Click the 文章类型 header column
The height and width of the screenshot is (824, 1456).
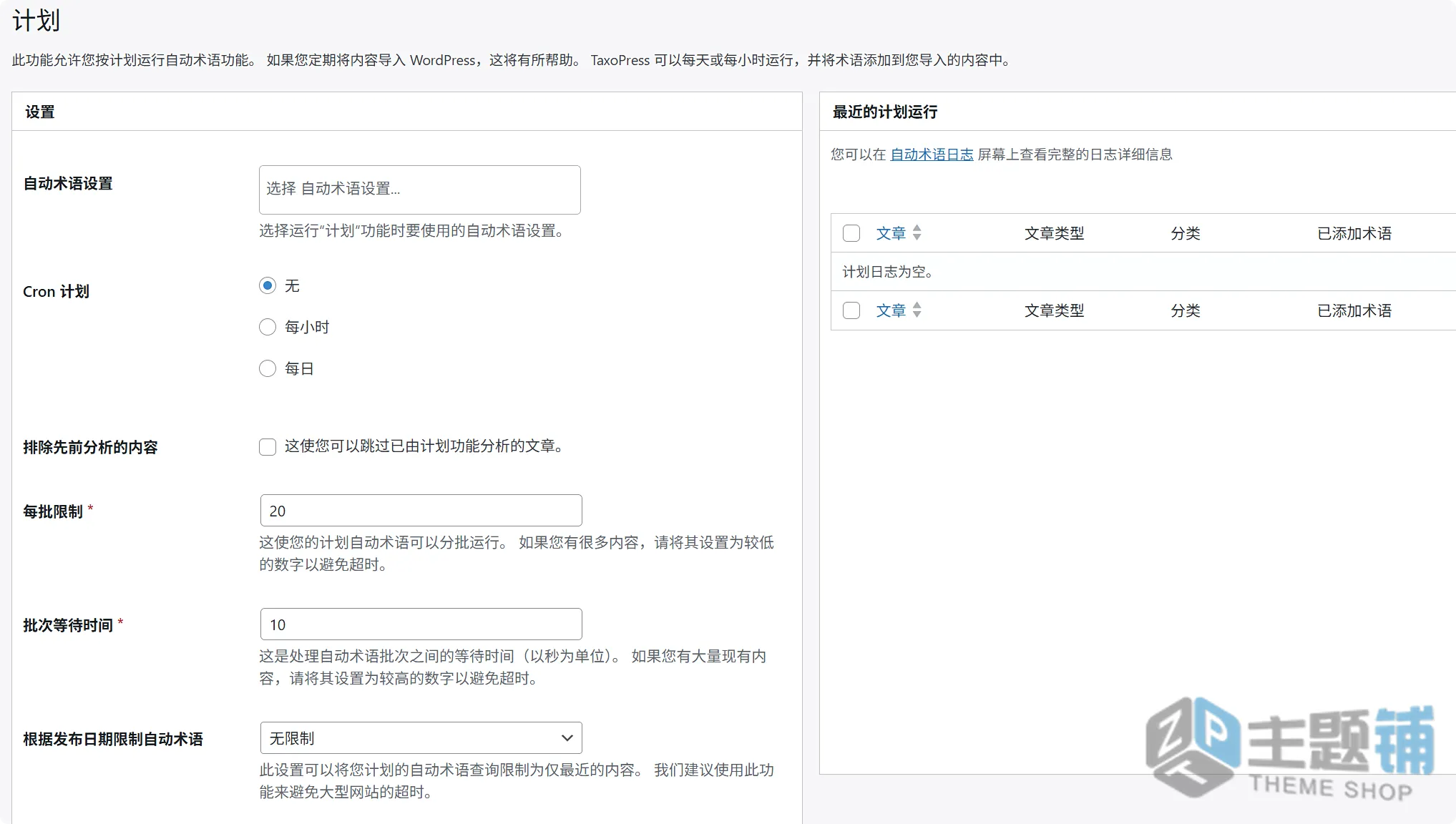[1054, 233]
